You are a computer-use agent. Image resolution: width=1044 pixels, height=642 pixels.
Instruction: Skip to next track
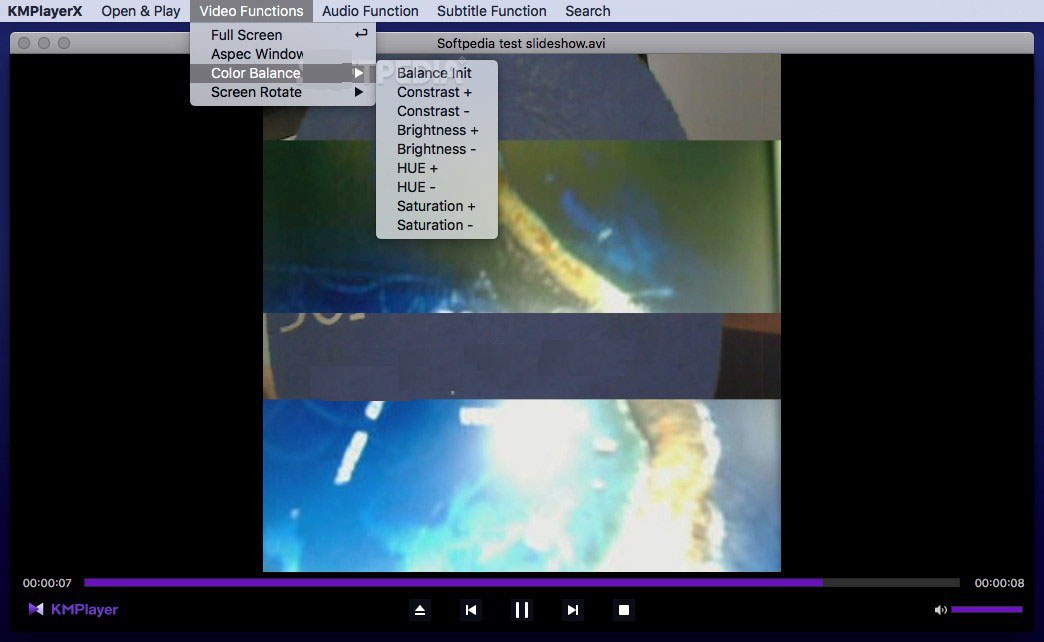(573, 610)
